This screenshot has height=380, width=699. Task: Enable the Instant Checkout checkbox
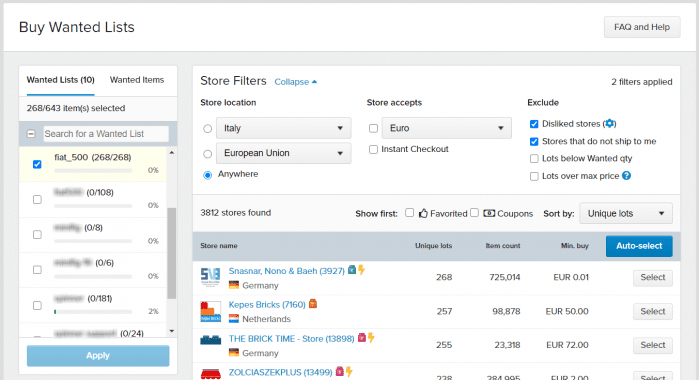(374, 149)
